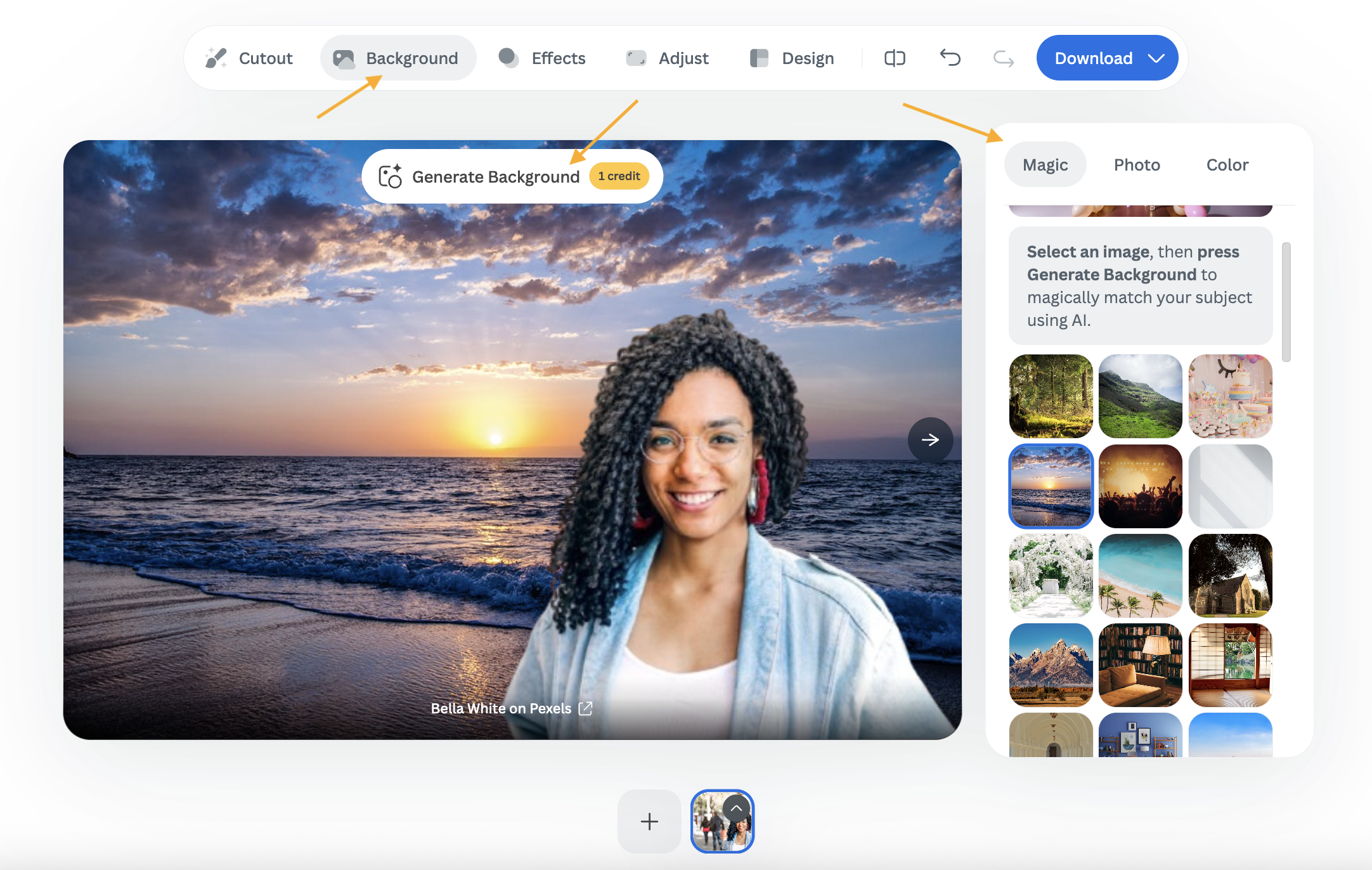This screenshot has height=870, width=1372.
Task: Select the Cutout tool
Action: [x=249, y=58]
